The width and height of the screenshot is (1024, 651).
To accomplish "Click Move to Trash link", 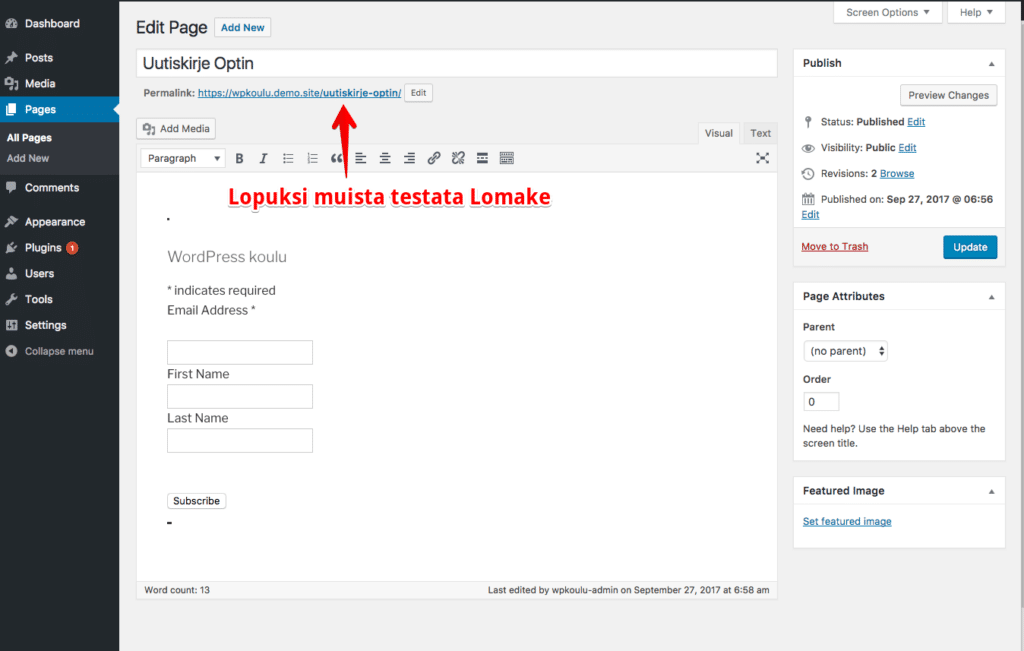I will coord(835,247).
